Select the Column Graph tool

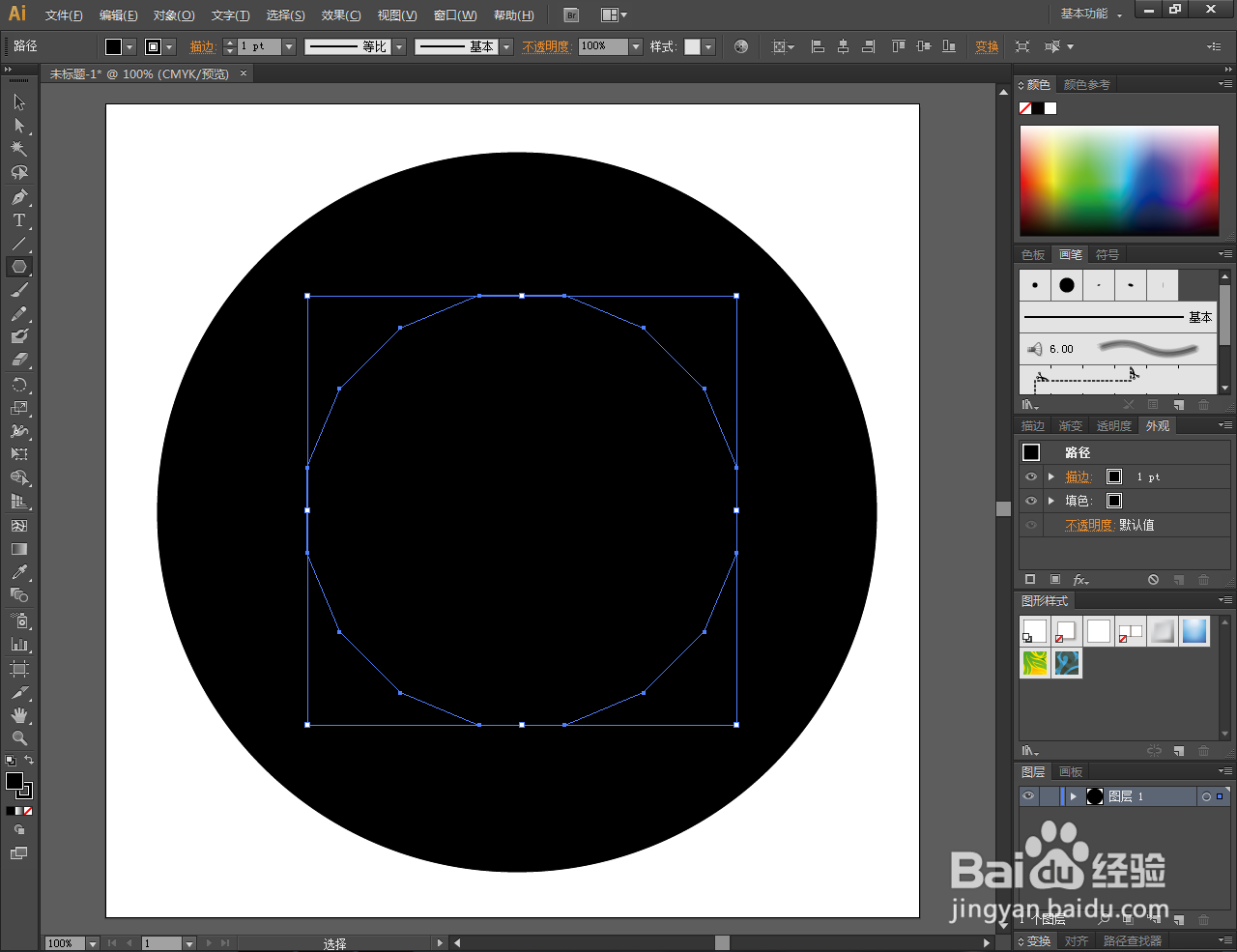(x=18, y=644)
